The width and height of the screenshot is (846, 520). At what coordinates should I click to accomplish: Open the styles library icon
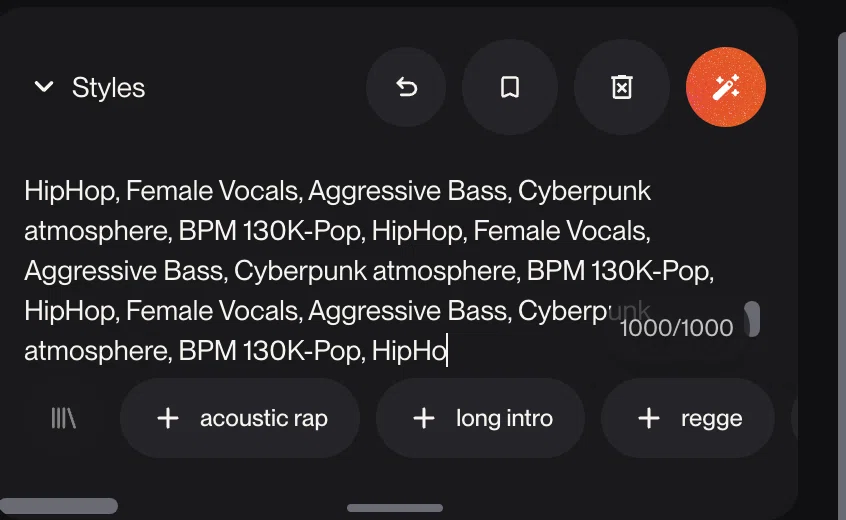pyautogui.click(x=63, y=418)
